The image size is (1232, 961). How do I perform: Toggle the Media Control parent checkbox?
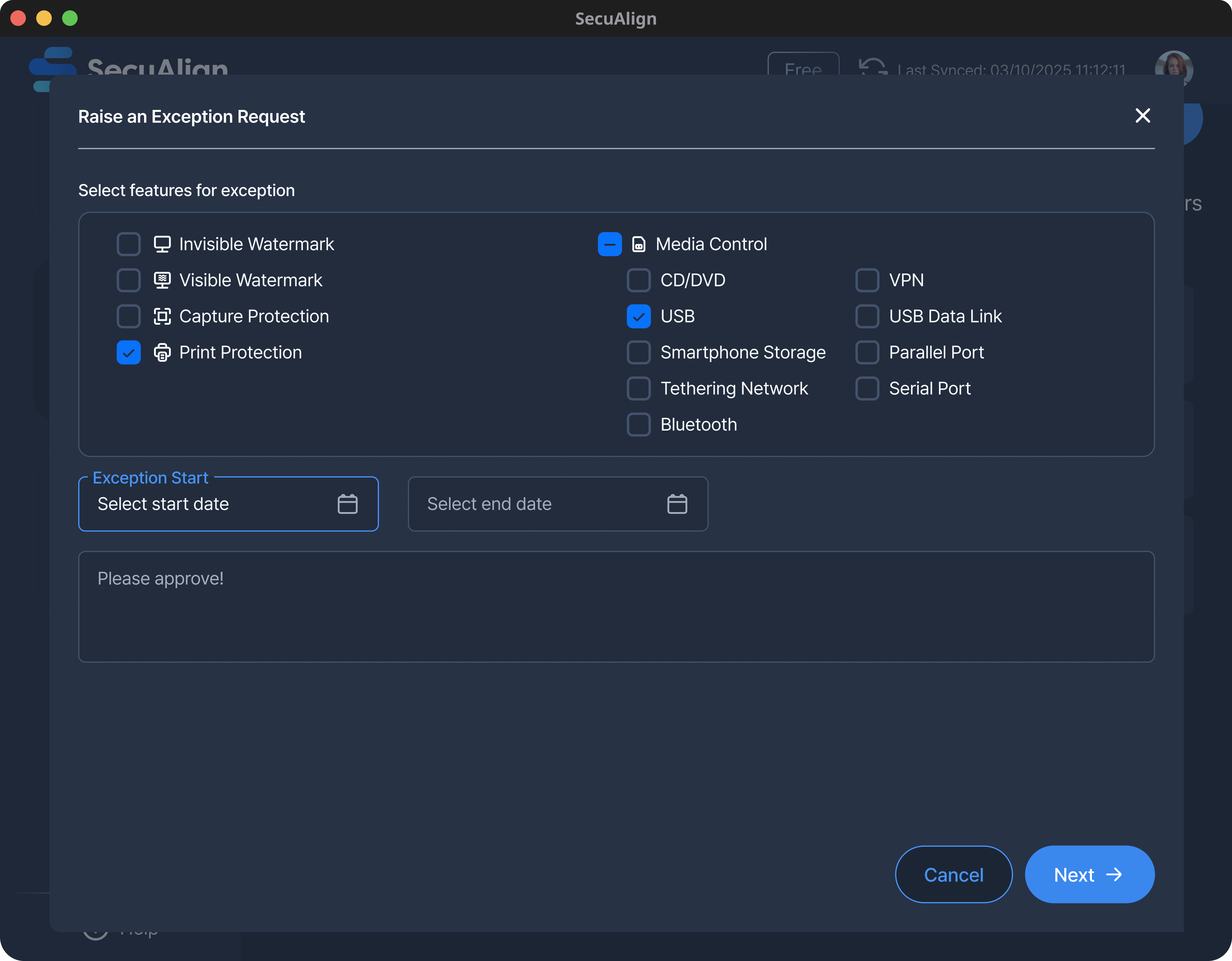point(609,244)
